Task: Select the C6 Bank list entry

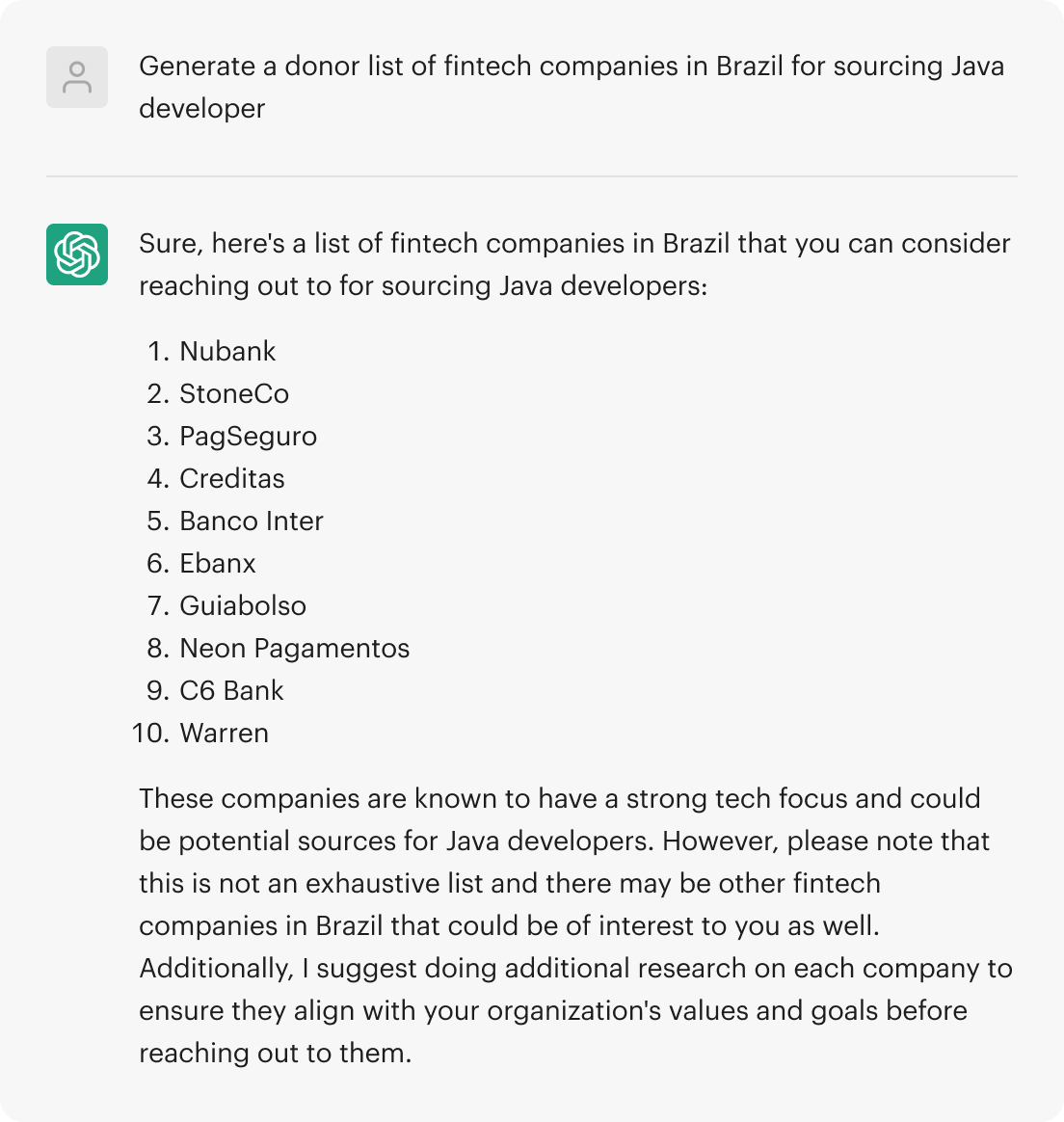Action: coord(231,690)
